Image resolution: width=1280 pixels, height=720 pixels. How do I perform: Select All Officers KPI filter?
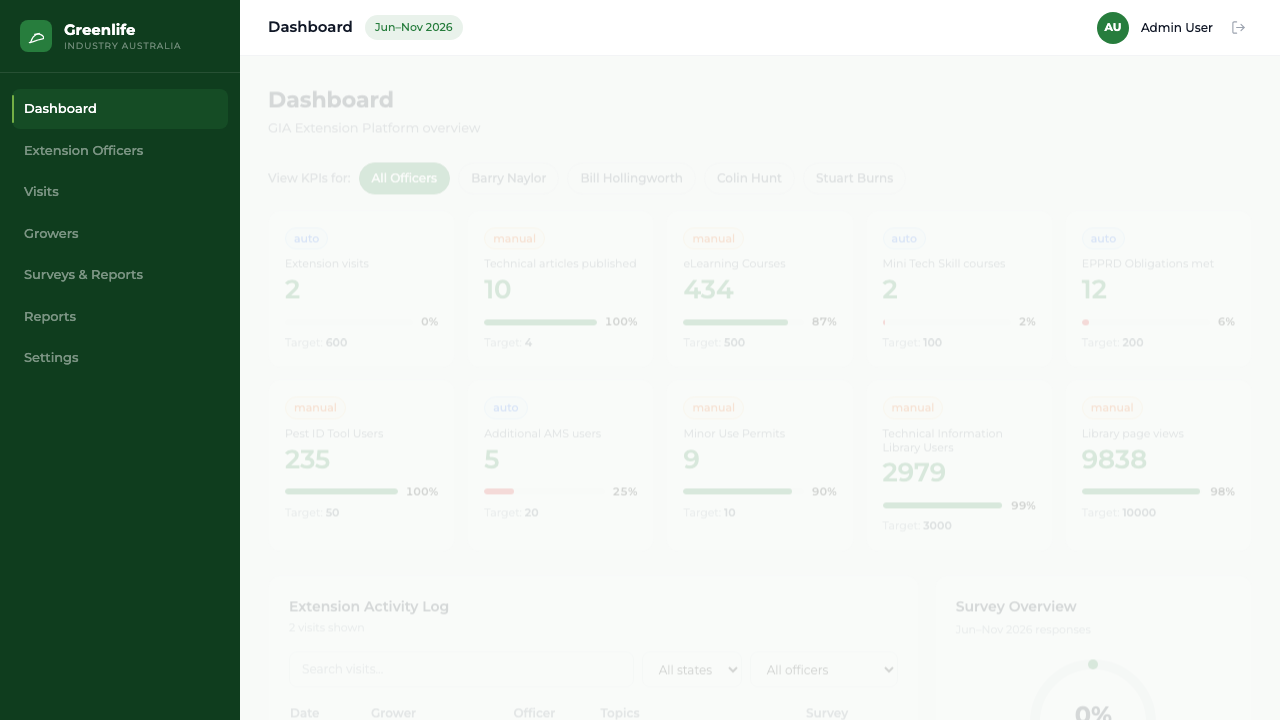(x=404, y=178)
